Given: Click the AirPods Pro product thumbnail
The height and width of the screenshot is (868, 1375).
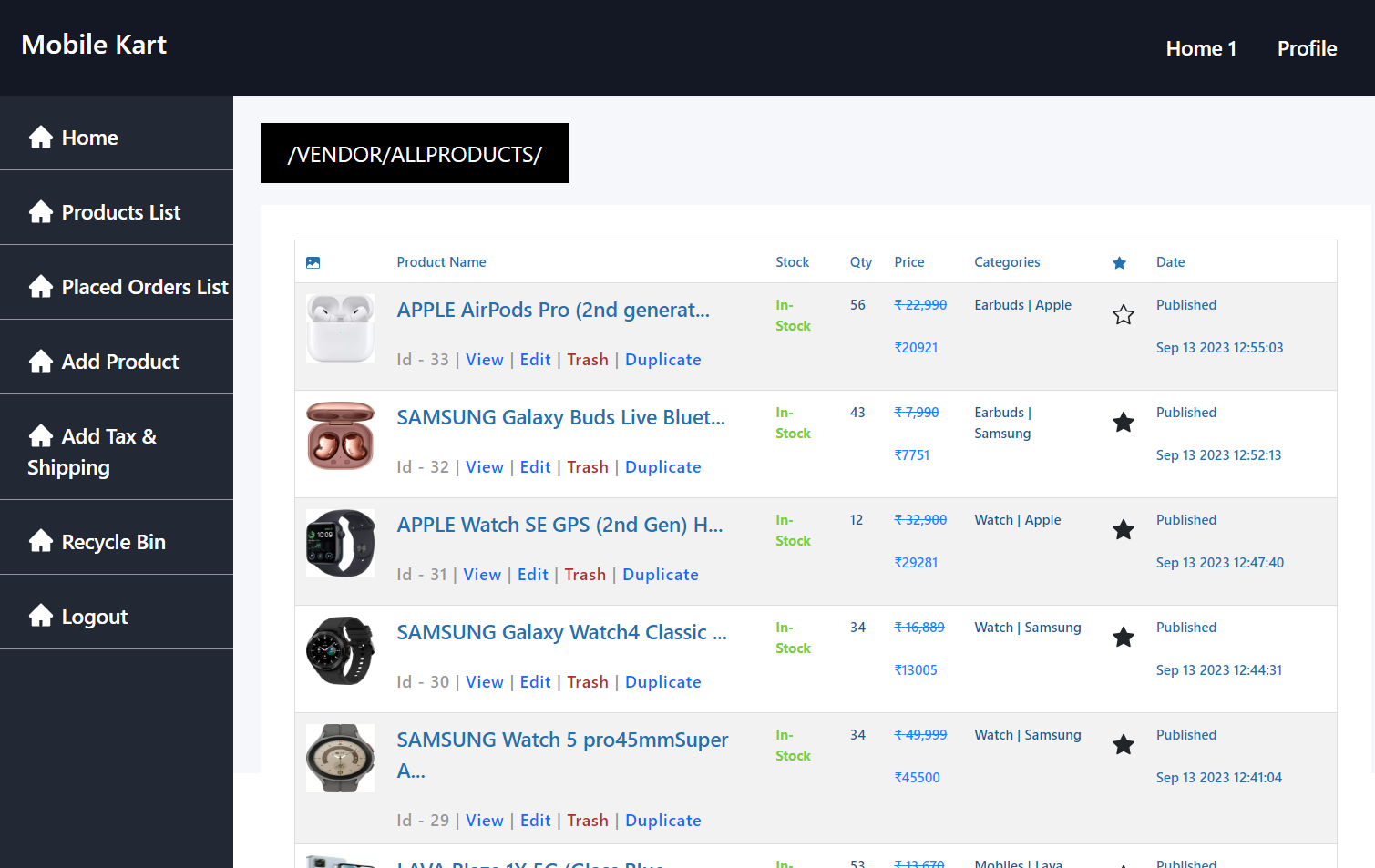Looking at the screenshot, I should click(x=340, y=328).
